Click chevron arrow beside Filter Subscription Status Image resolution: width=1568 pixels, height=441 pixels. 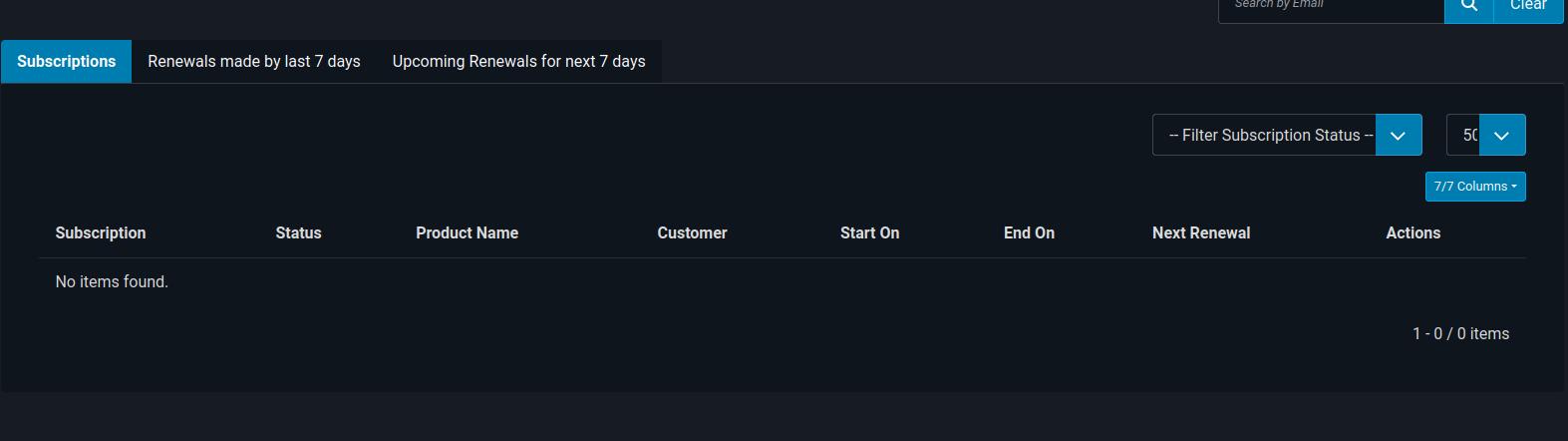tap(1399, 135)
